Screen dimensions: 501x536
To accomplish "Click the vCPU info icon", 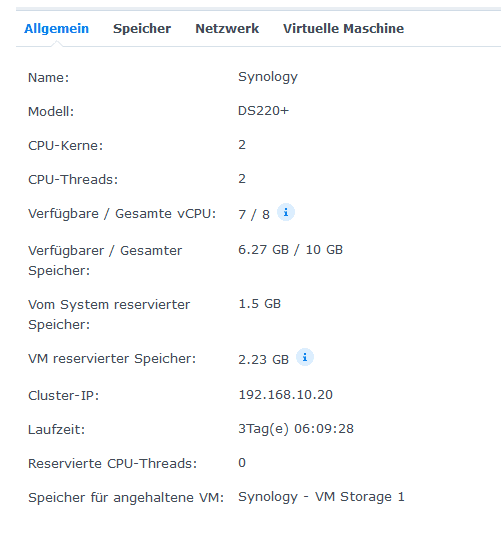I will (286, 212).
